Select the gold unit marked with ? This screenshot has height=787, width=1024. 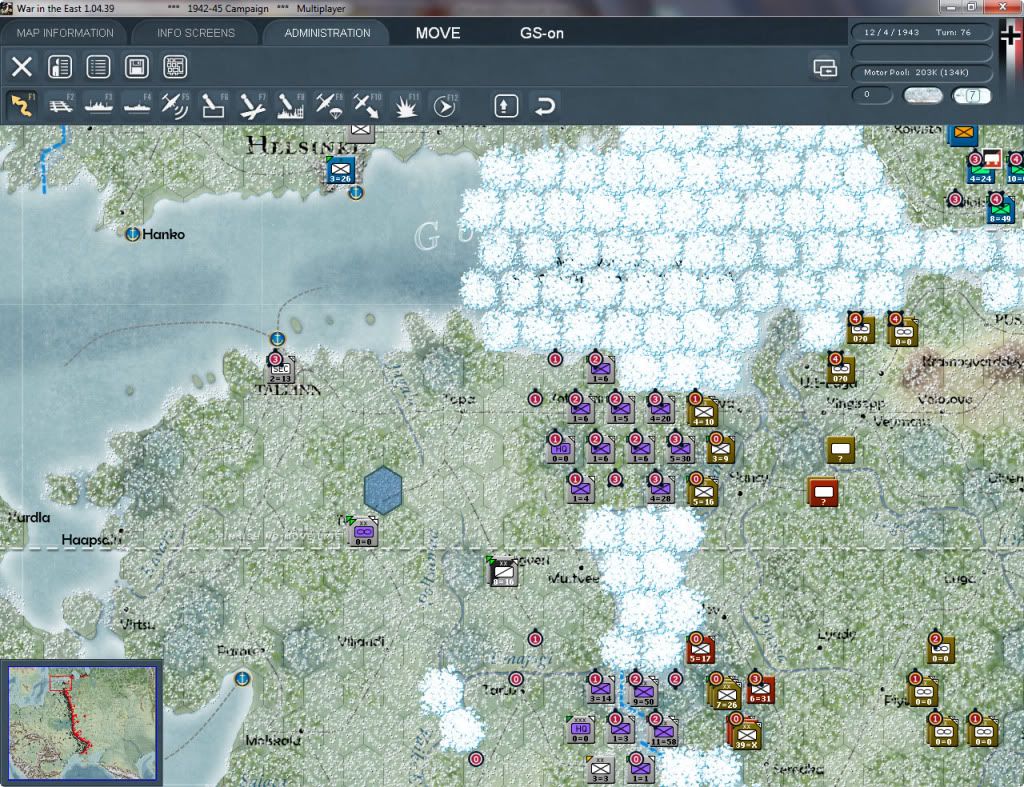840,451
